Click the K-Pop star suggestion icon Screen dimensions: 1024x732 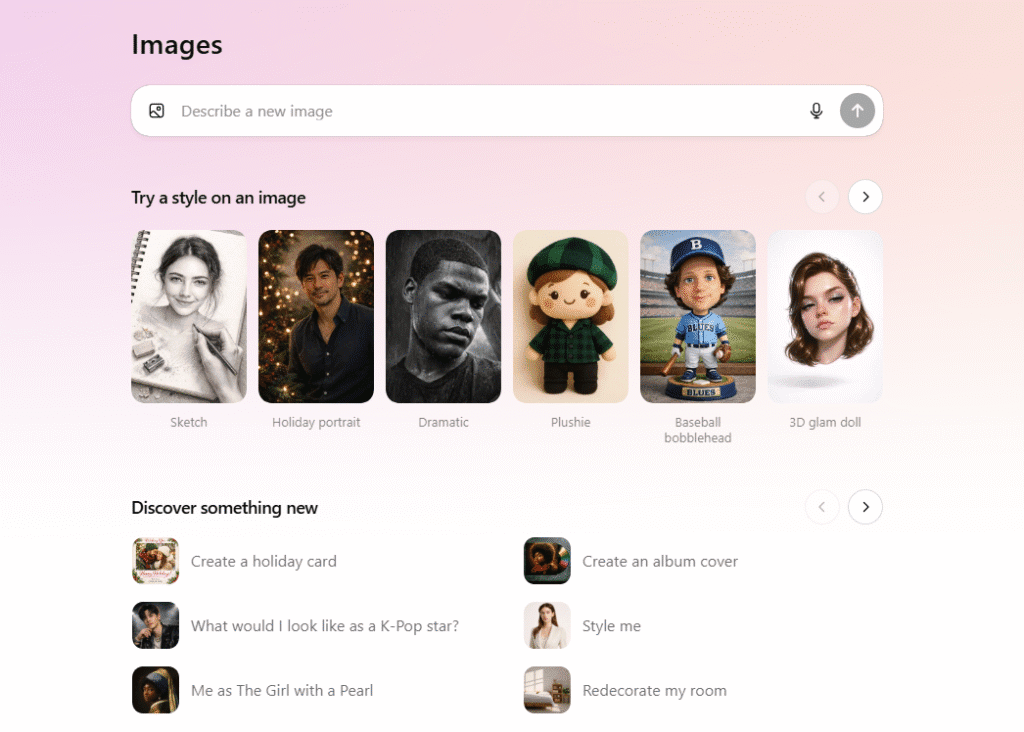pyautogui.click(x=155, y=625)
